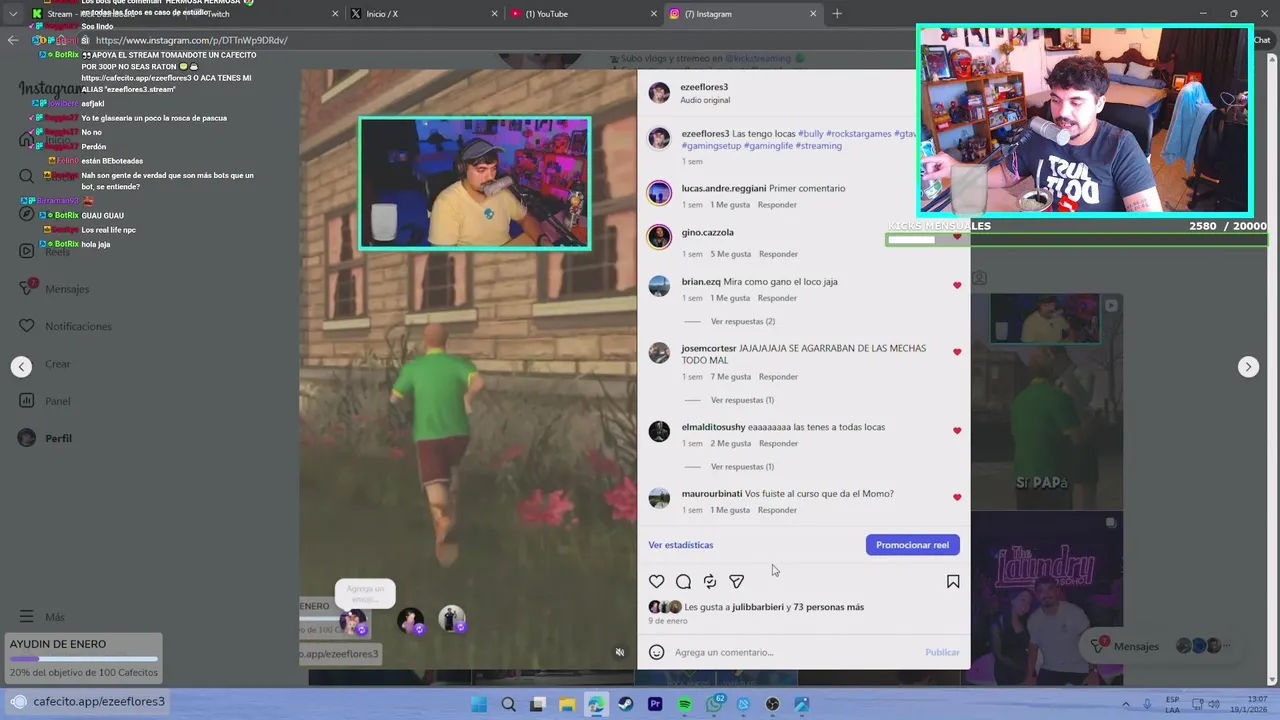Open Notificaciones in Instagram sidebar
Image resolution: width=1280 pixels, height=720 pixels.
(x=66, y=326)
